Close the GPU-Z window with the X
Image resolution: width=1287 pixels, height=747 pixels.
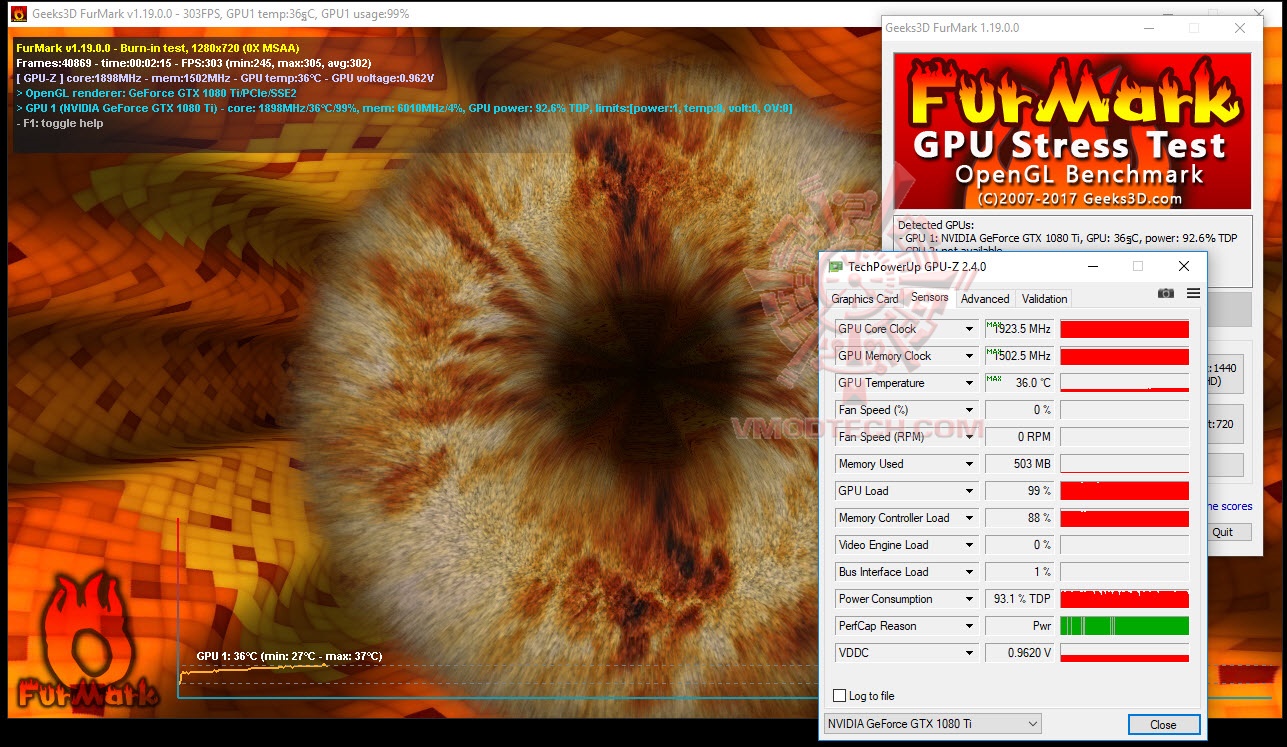1184,266
